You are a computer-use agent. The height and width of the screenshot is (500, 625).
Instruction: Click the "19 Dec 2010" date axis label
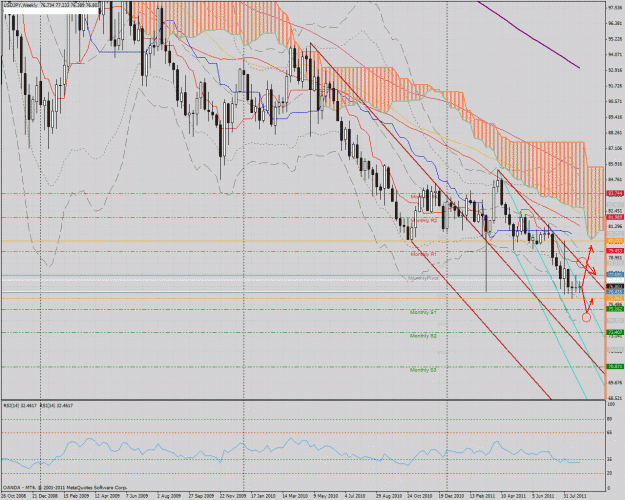[451, 496]
